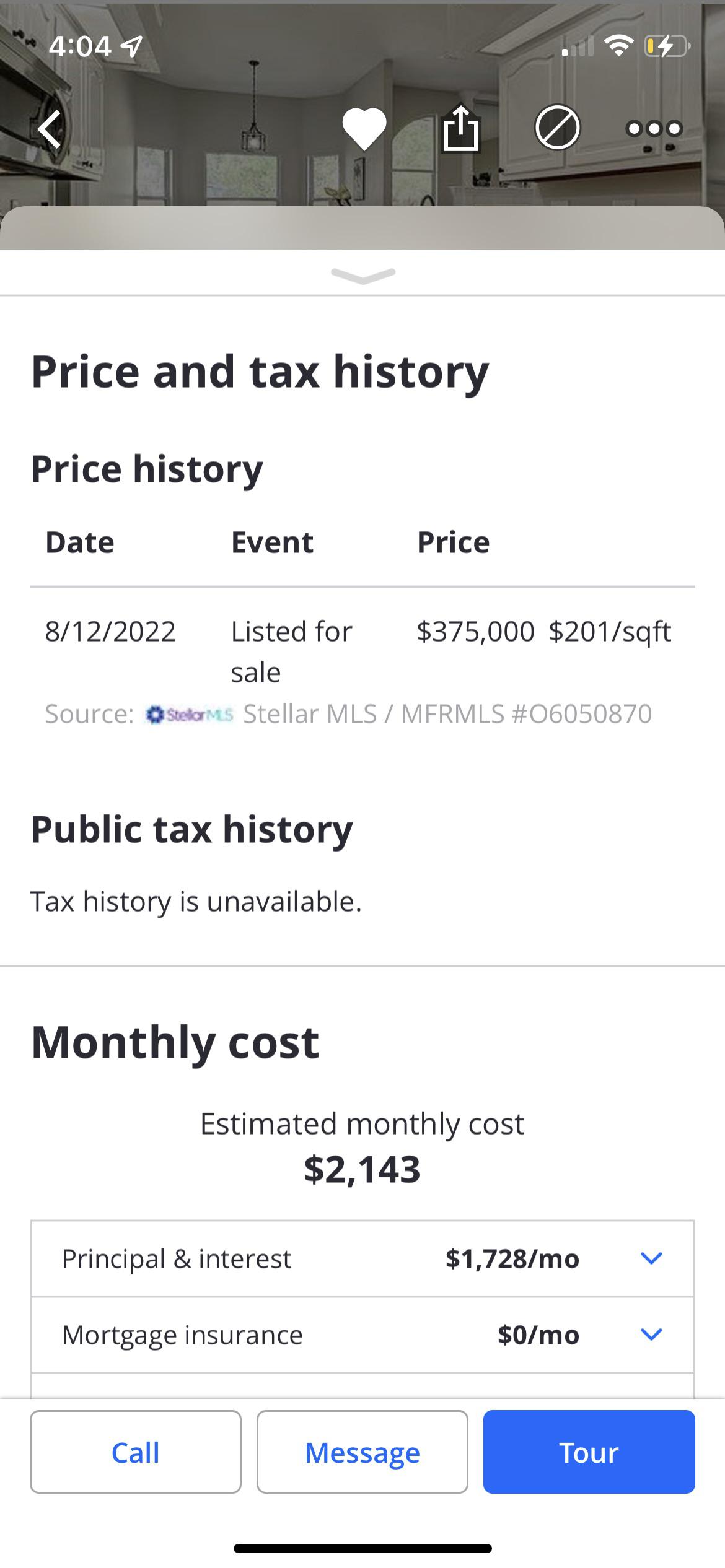The width and height of the screenshot is (725, 1568).
Task: Tap the back arrow icon
Action: (x=50, y=129)
